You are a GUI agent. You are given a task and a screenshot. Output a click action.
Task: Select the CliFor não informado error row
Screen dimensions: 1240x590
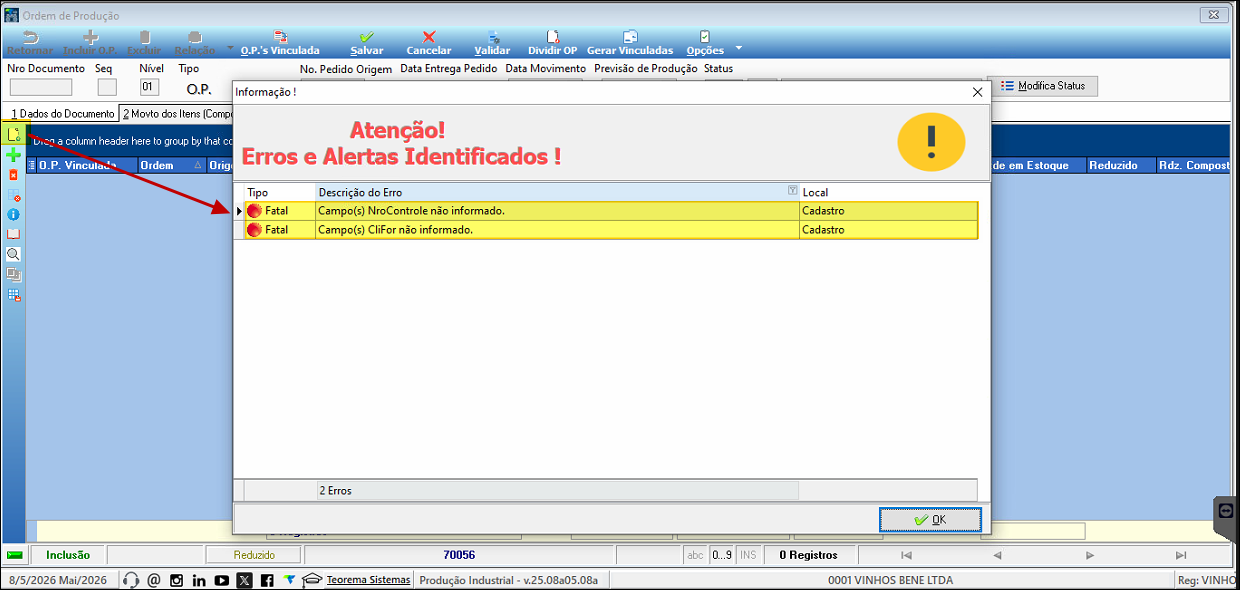[x=611, y=230]
